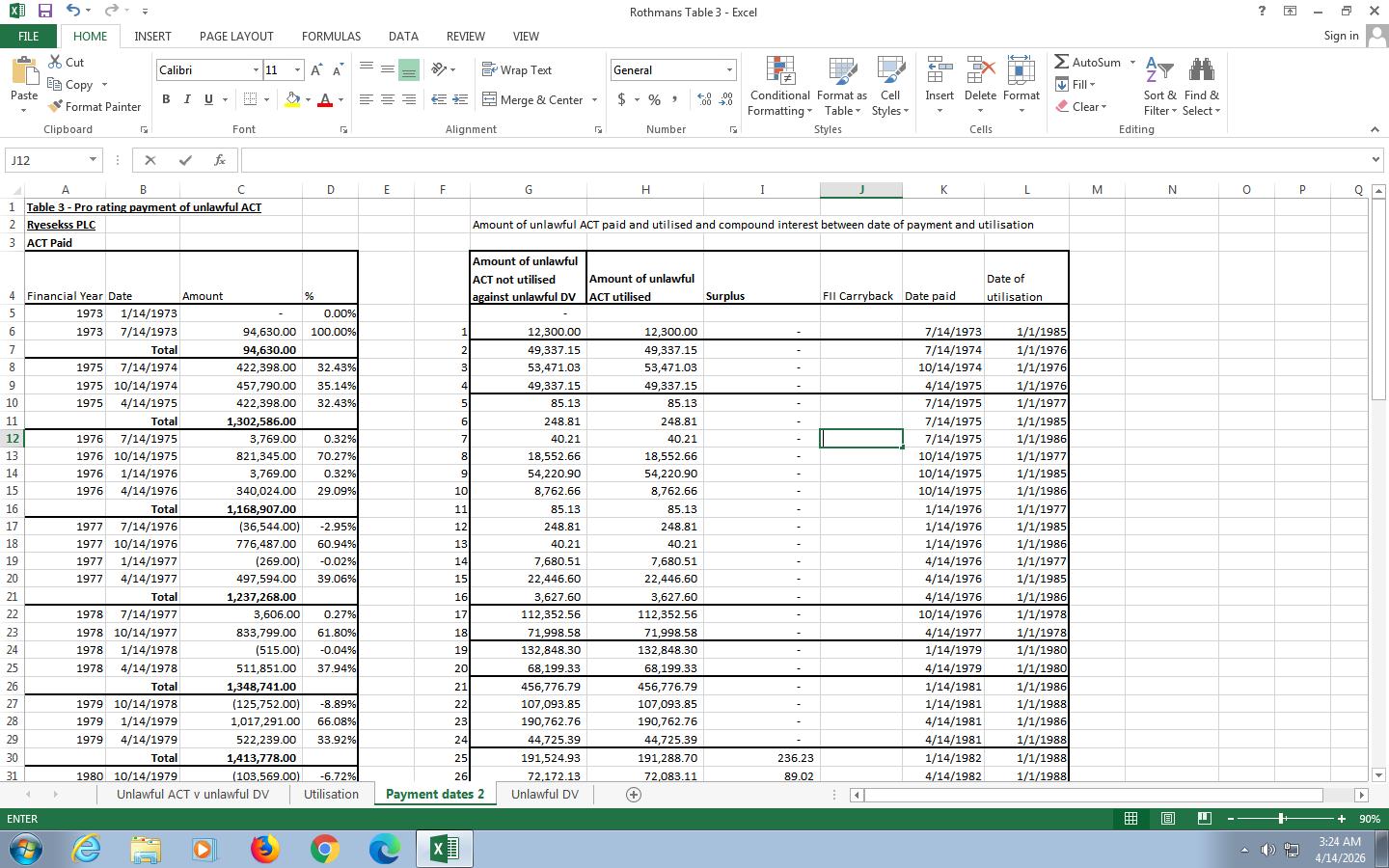Select the center align icon
Viewport: 1389px width, 868px height.
[387, 99]
